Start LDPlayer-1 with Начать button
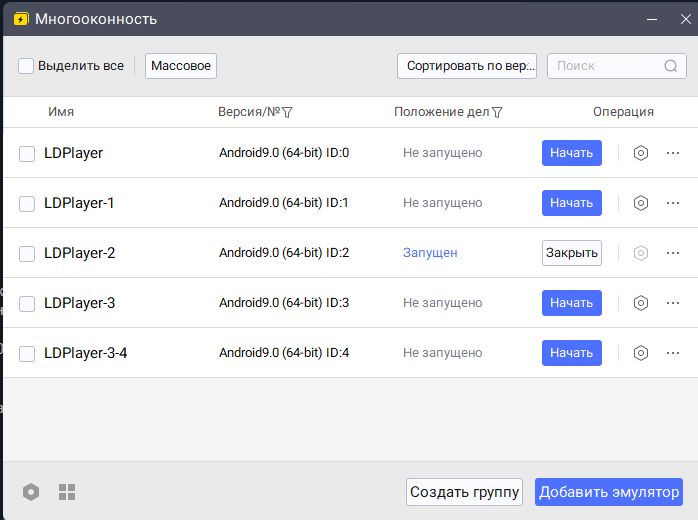The image size is (698, 520). 572,203
